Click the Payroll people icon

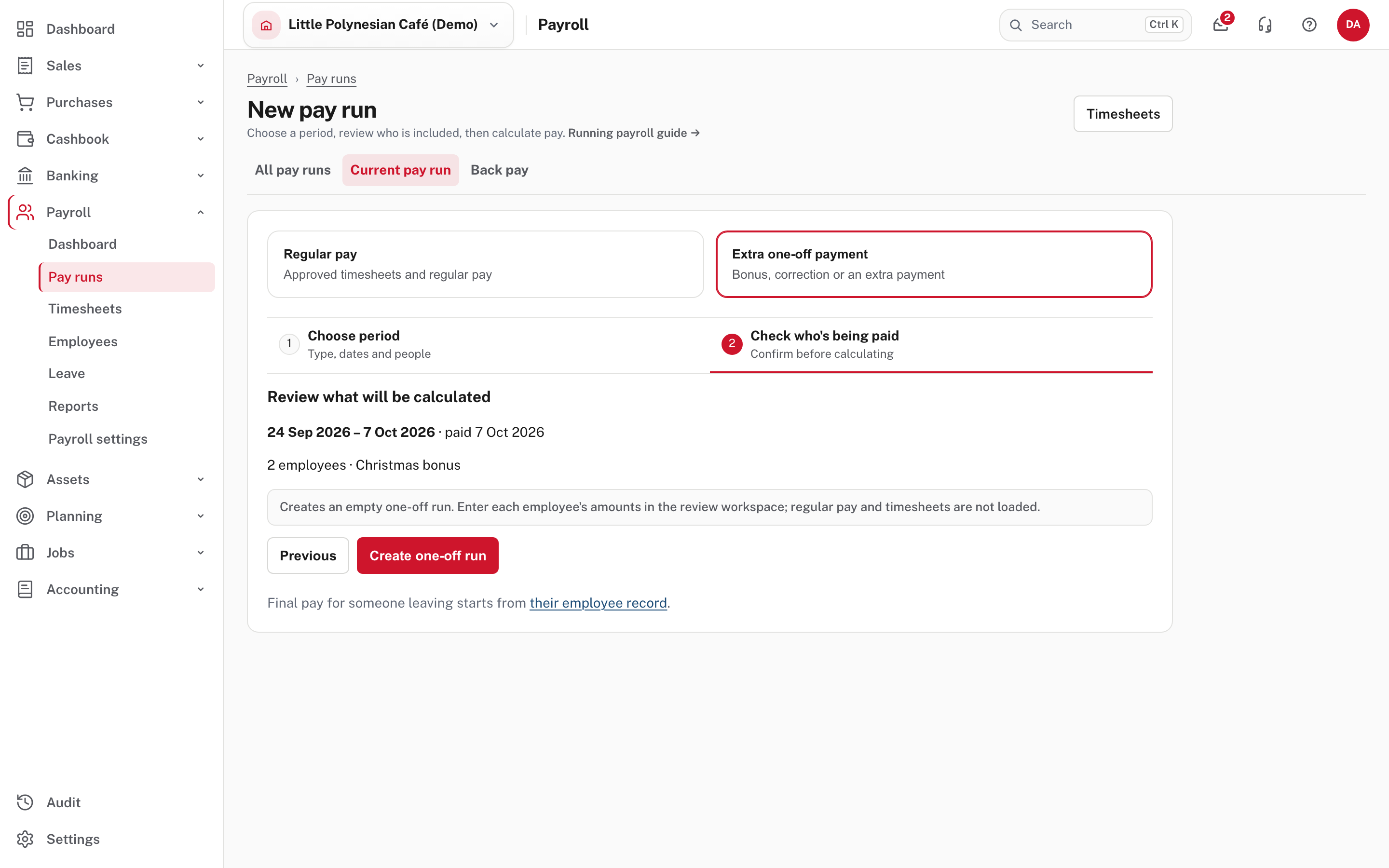click(x=25, y=212)
